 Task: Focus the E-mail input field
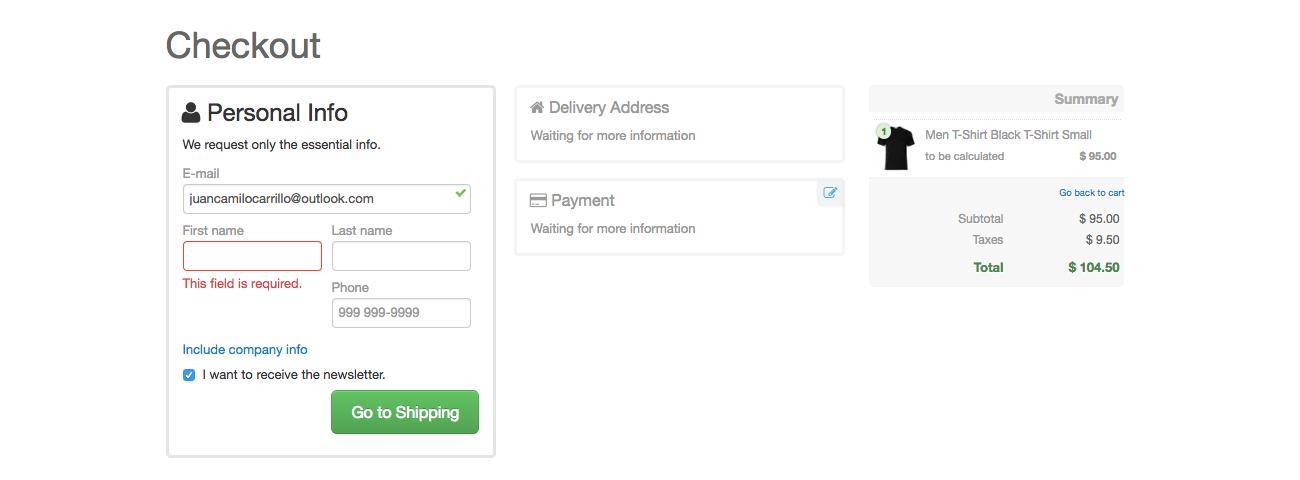click(327, 199)
